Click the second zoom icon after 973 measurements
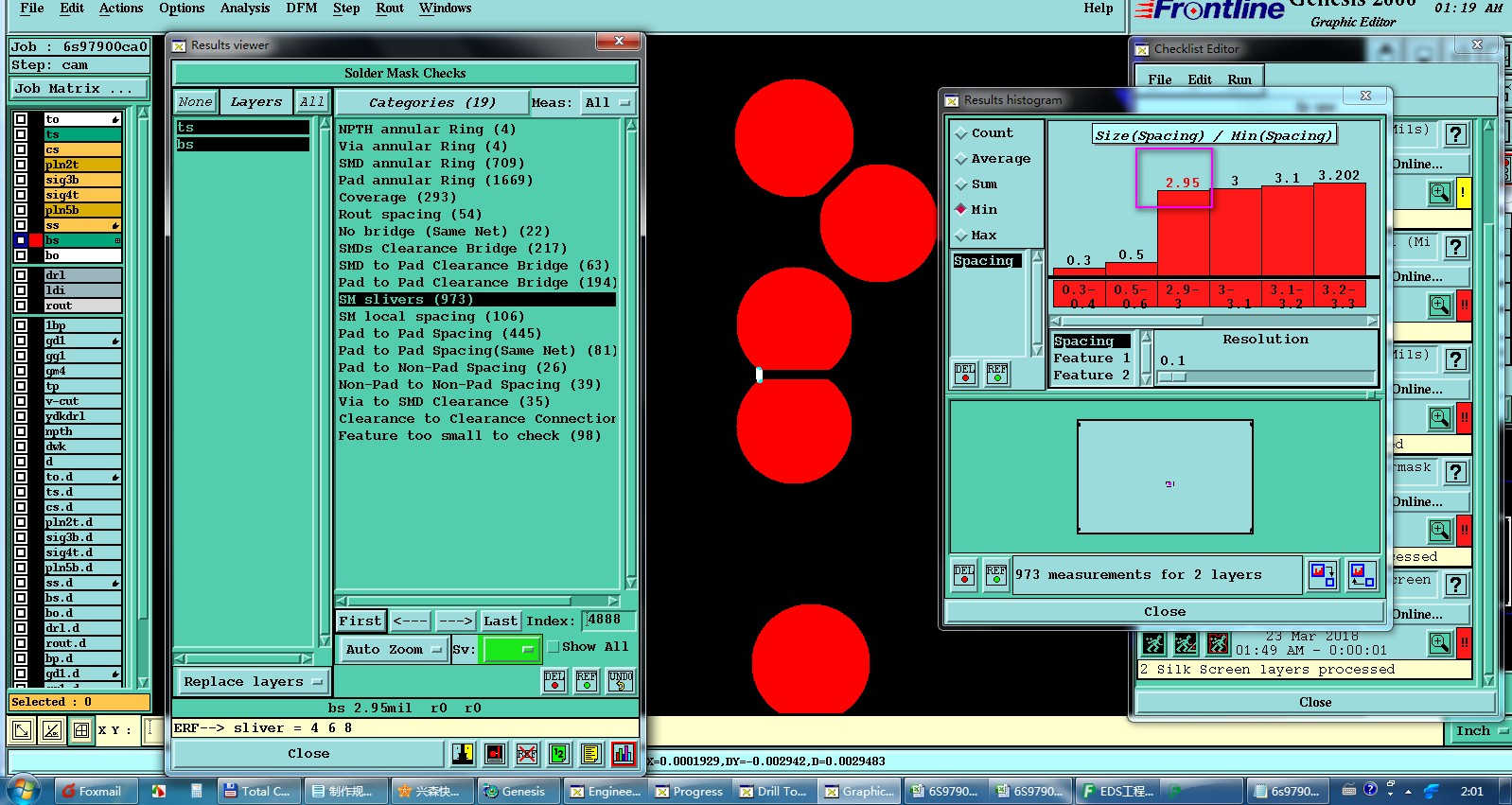1512x805 pixels. [1362, 574]
